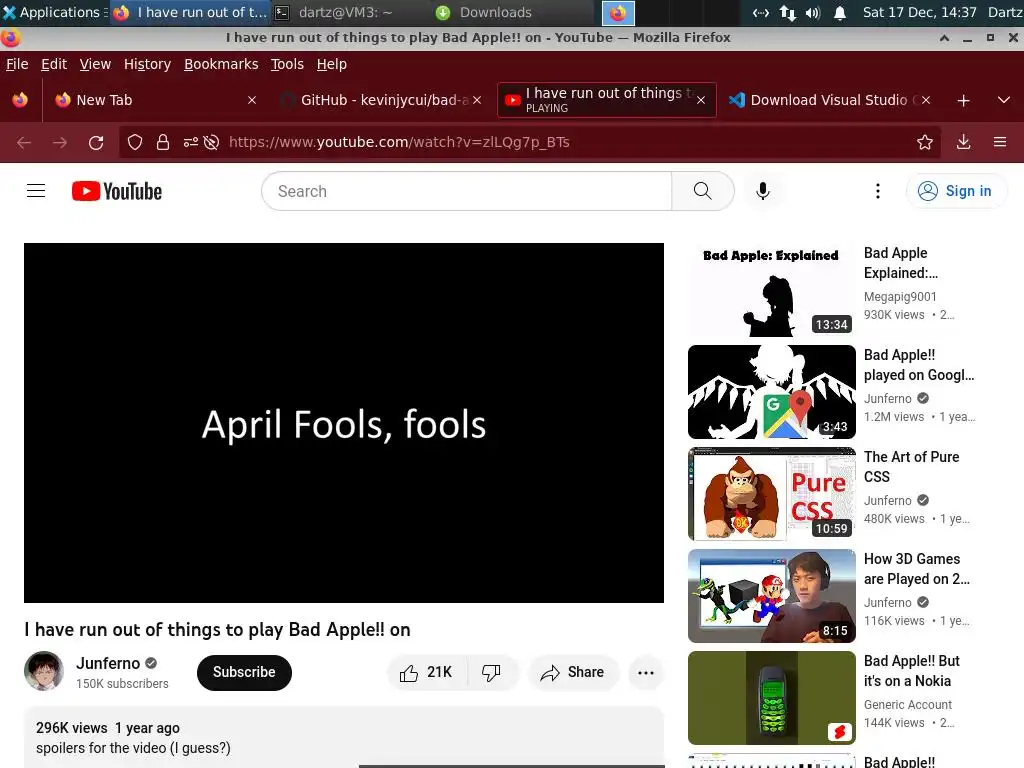The width and height of the screenshot is (1024, 768).
Task: Open more actions ellipsis under video
Action: [x=646, y=673]
